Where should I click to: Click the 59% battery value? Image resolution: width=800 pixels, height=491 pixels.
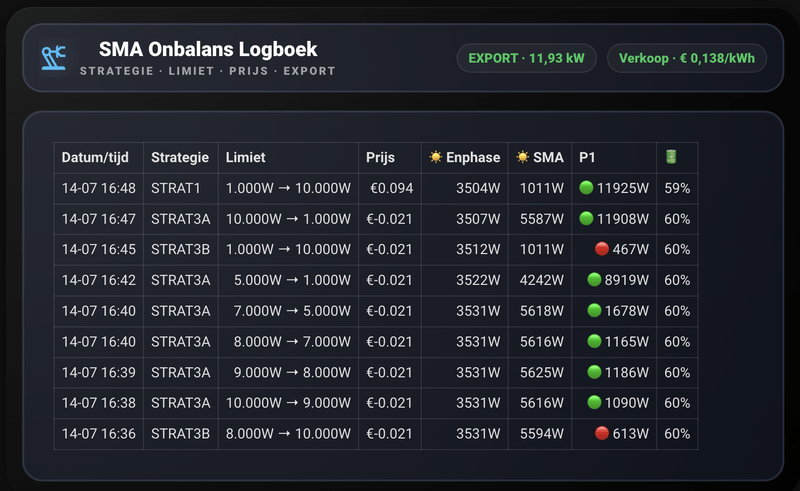click(677, 188)
